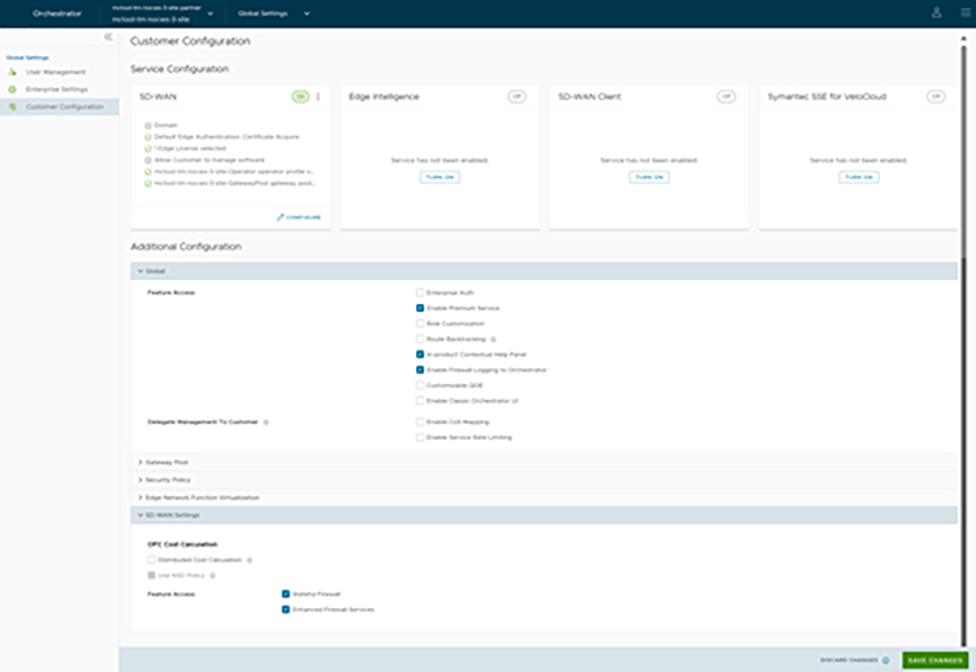This screenshot has height=672, width=976.
Task: Click info icon beside Delegate Management To Customer
Action: coord(265,422)
